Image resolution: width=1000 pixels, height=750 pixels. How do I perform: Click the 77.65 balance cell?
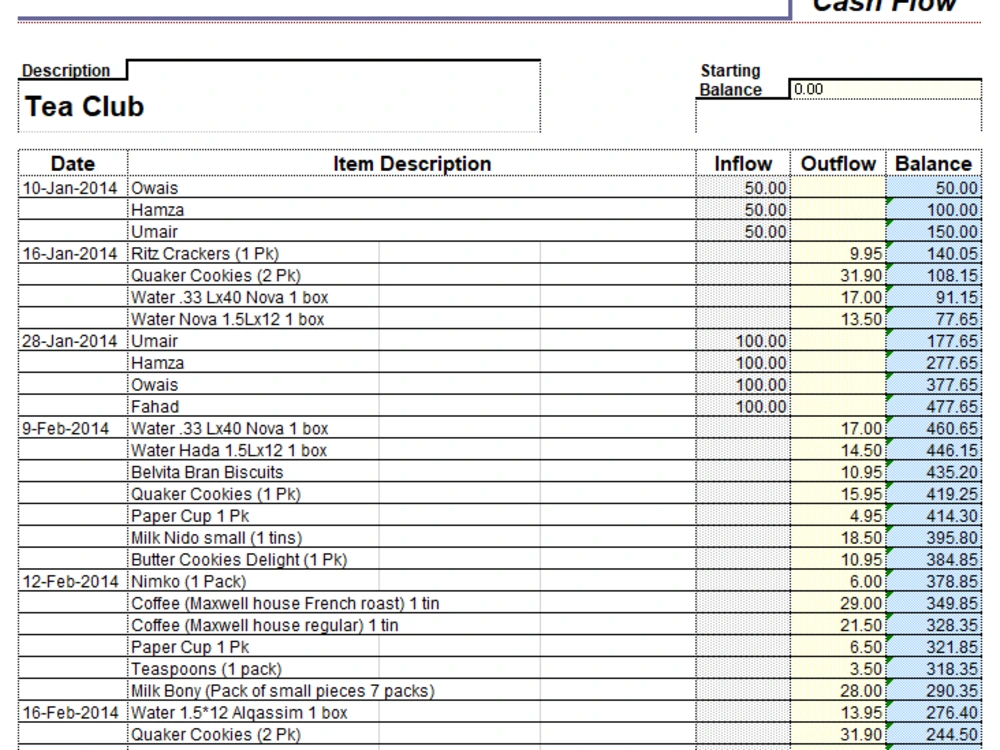click(x=934, y=319)
